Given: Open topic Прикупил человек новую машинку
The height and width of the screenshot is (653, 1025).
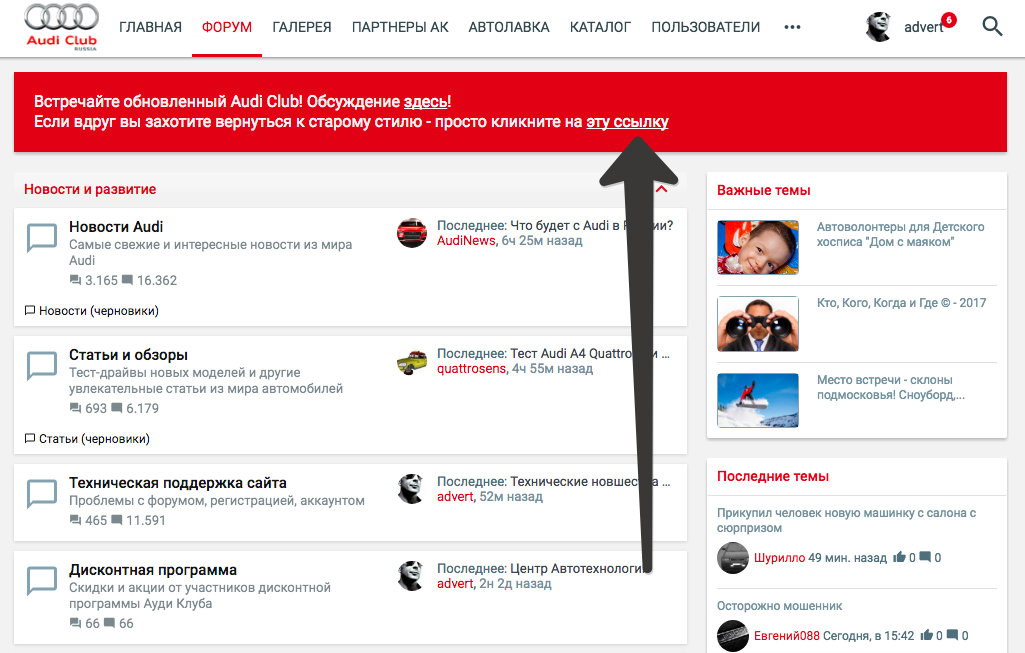Looking at the screenshot, I should click(x=847, y=520).
